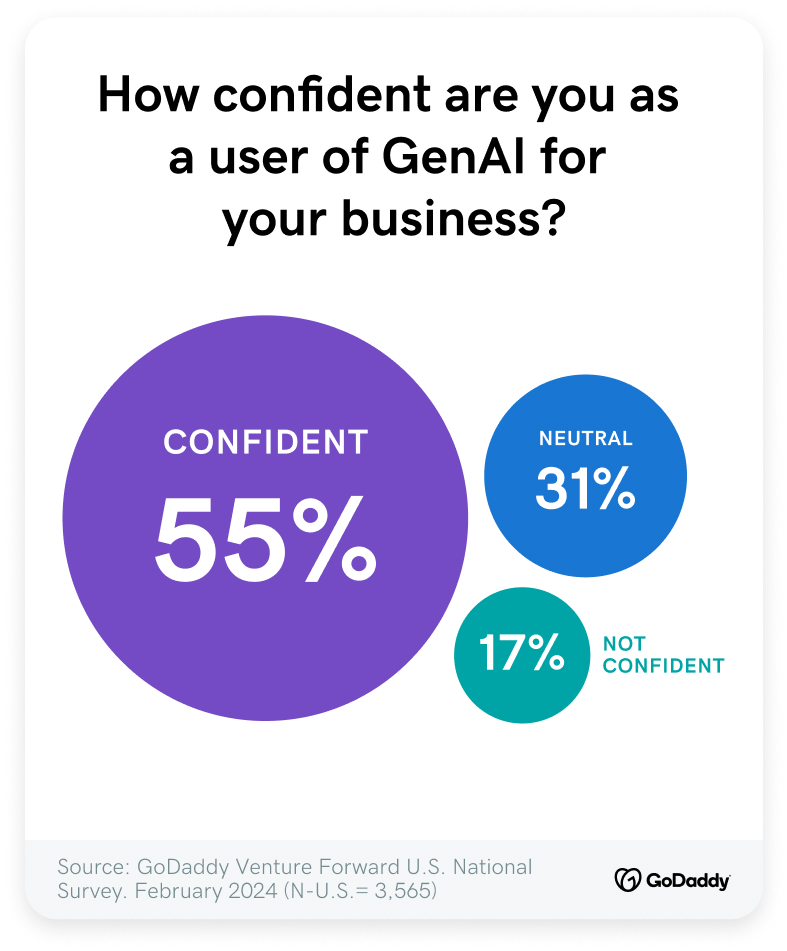Click the 31% figure

pos(585,488)
